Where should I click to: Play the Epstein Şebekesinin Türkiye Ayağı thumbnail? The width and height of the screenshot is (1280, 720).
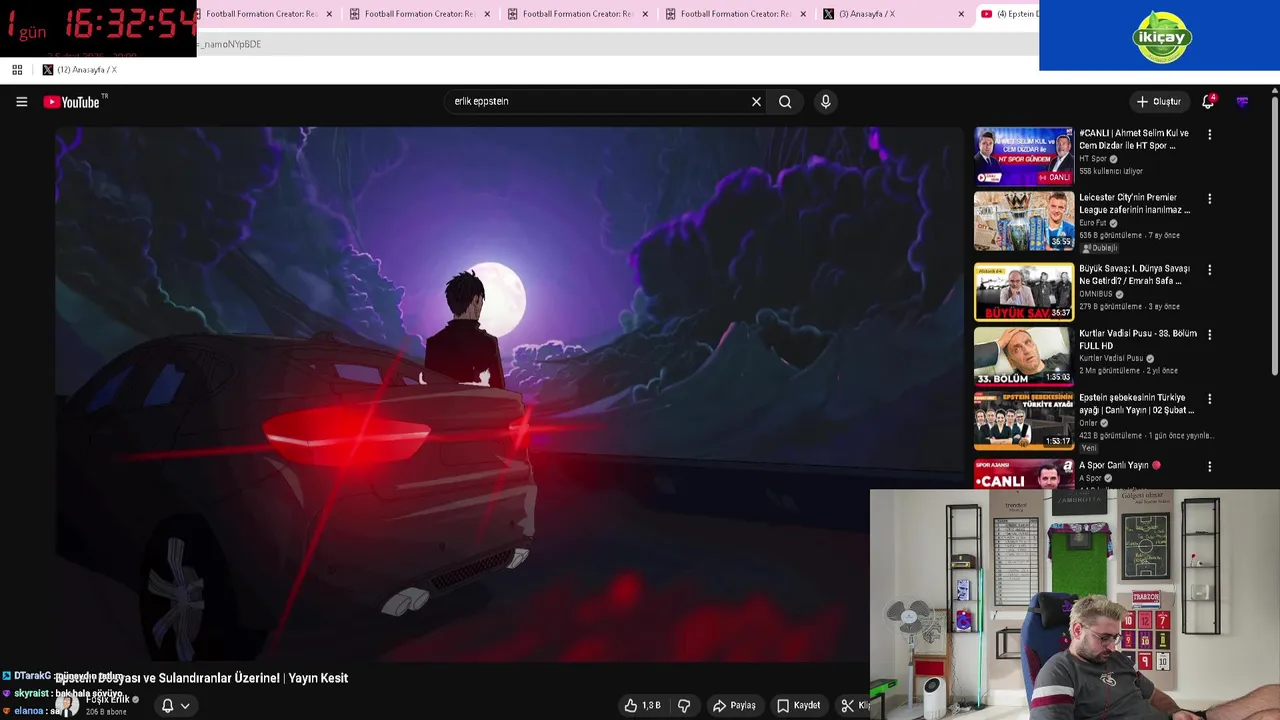1024,421
